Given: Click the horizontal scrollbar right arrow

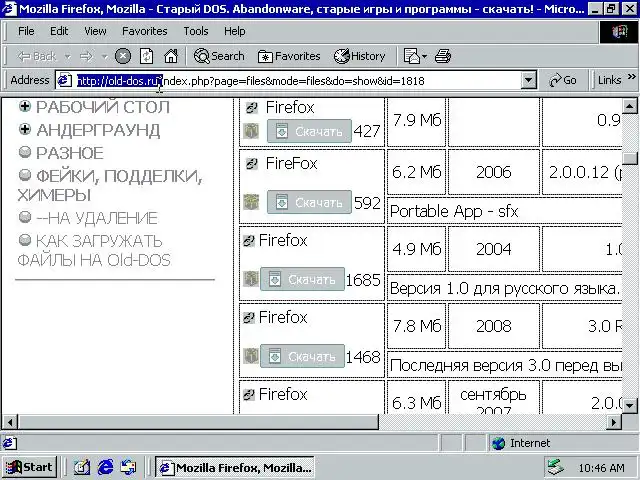Looking at the screenshot, I should [614, 422].
